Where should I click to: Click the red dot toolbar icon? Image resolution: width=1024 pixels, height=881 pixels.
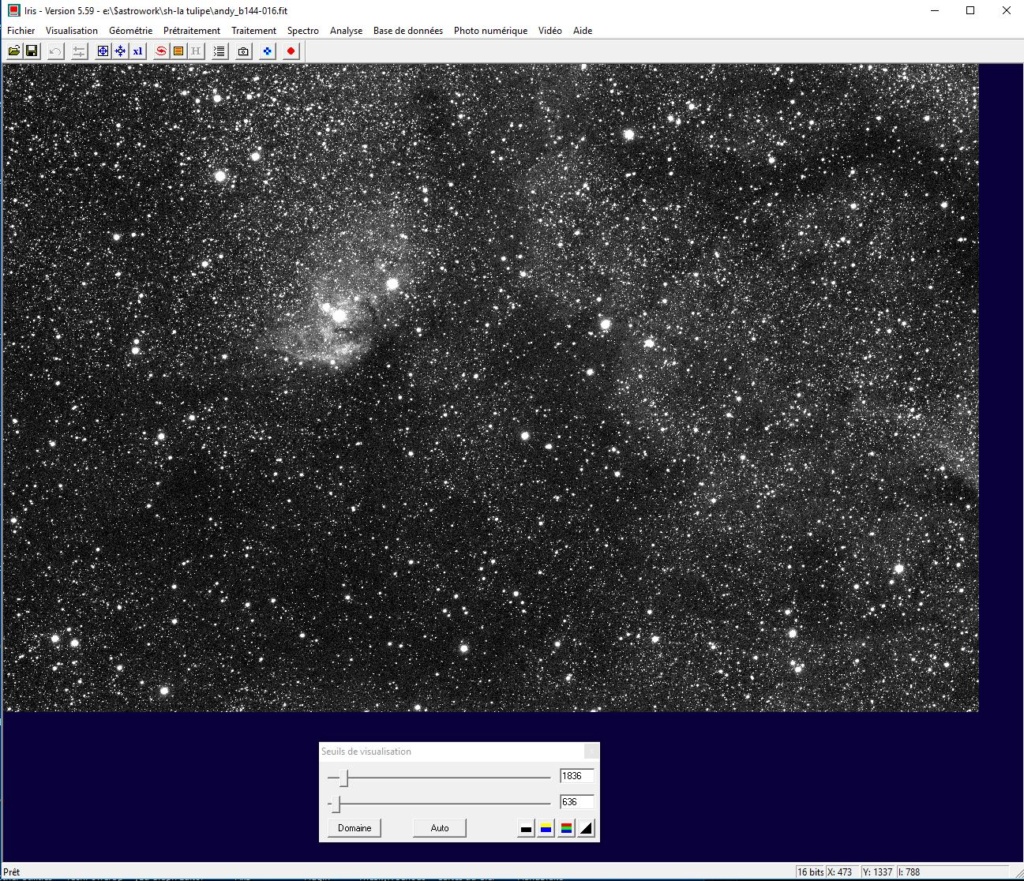click(x=291, y=51)
